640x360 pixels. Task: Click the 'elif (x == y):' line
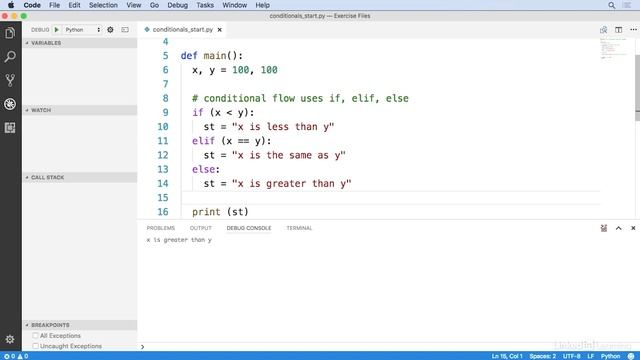(x=231, y=141)
